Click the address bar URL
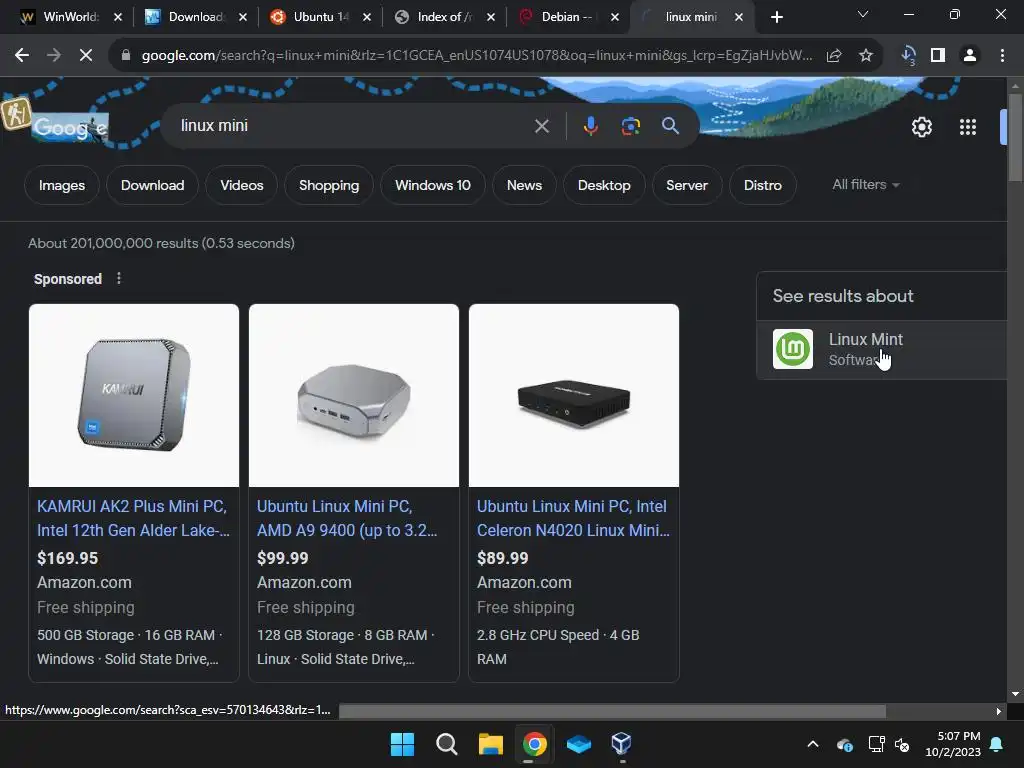Screen dimensions: 1024x768 [477, 56]
